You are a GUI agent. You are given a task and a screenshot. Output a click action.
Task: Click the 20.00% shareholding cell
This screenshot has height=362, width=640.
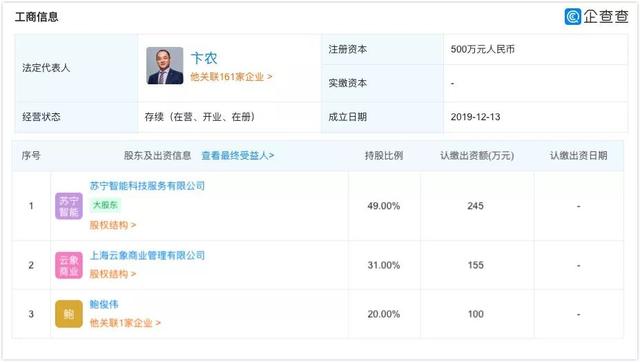(384, 314)
